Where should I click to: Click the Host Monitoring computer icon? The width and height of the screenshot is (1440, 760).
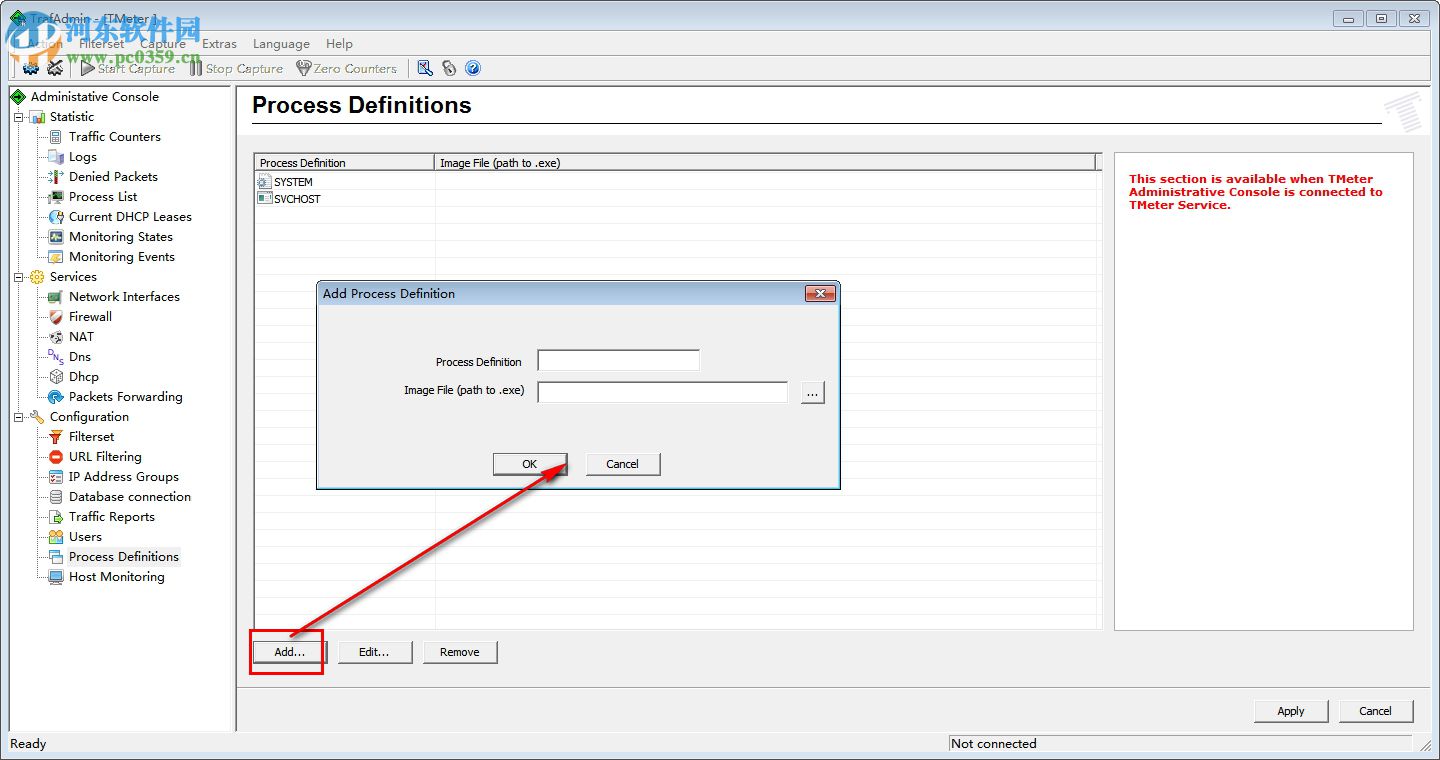point(56,577)
